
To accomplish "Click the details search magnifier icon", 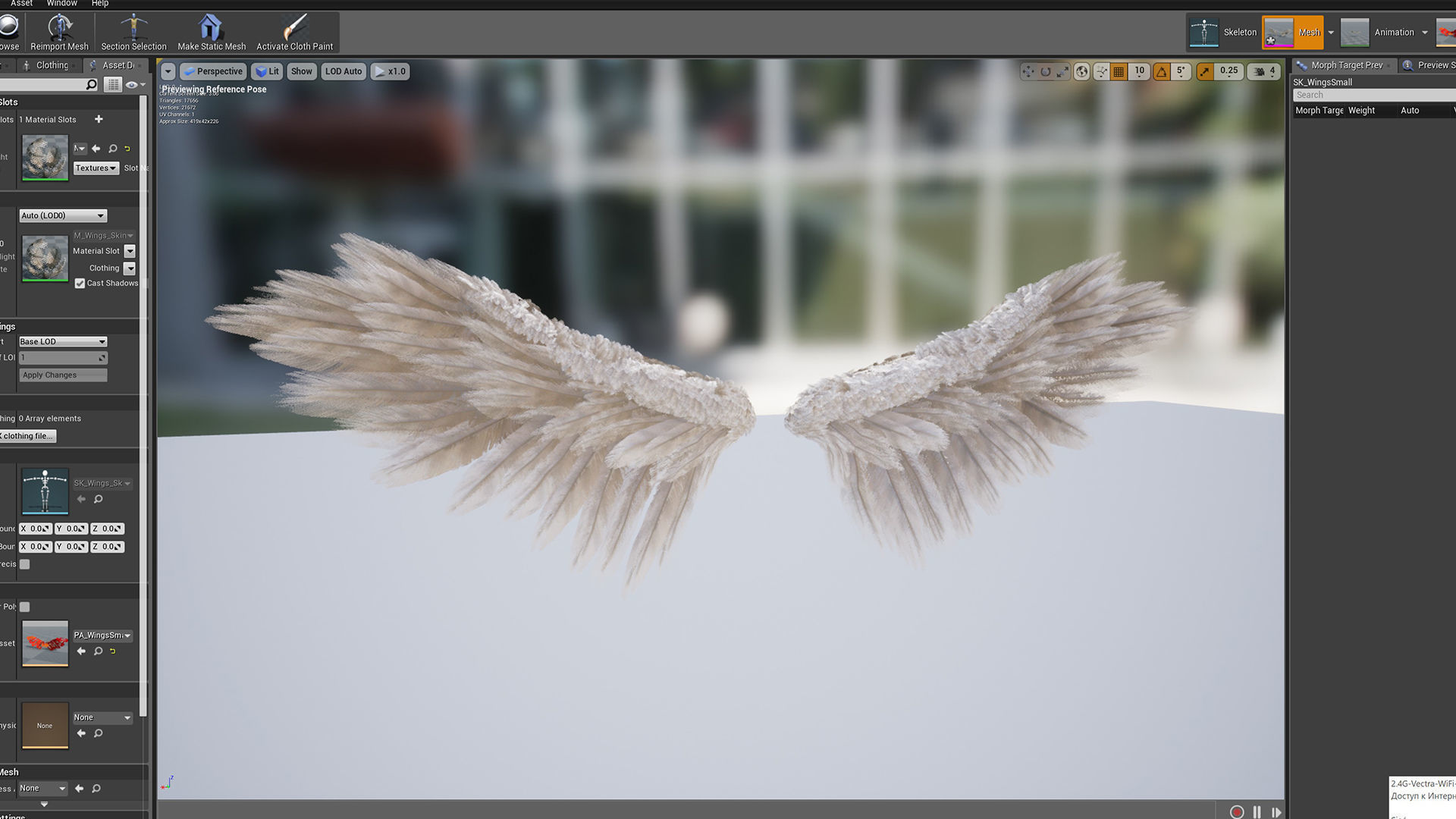I will (92, 85).
